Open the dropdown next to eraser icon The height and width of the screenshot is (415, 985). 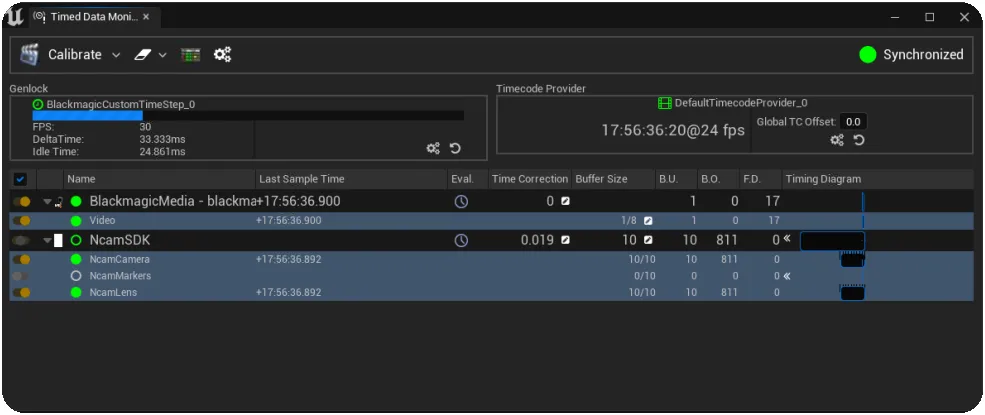tap(163, 55)
